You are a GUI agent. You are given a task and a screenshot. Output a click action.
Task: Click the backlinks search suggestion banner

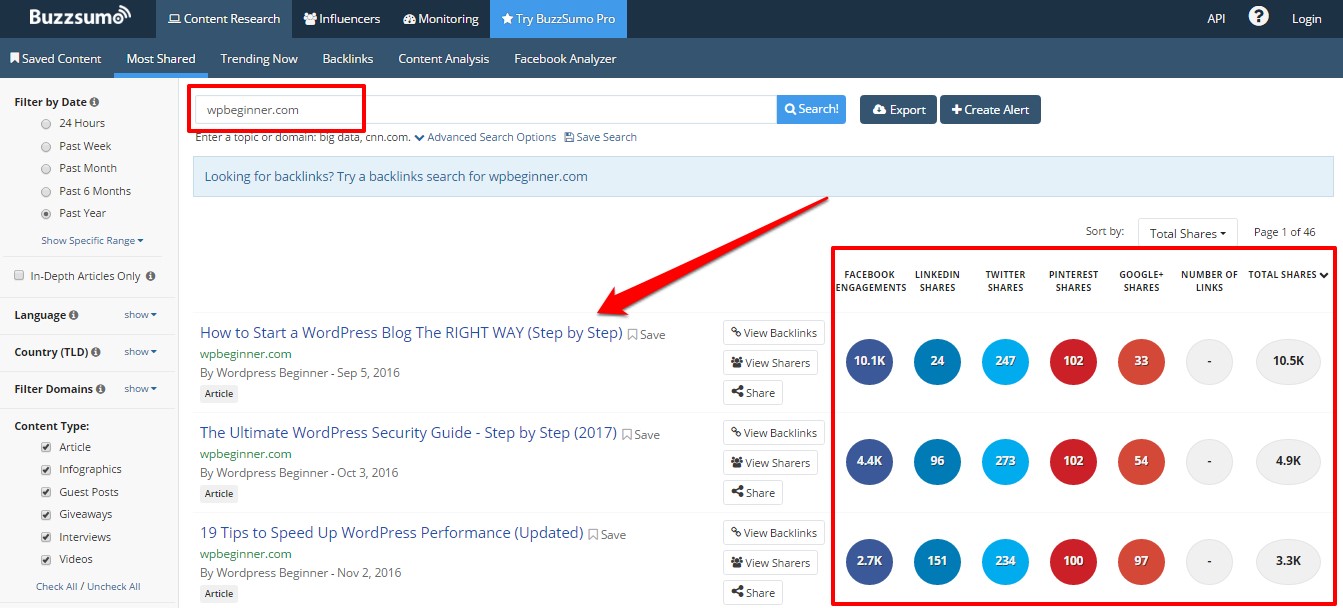tap(763, 177)
